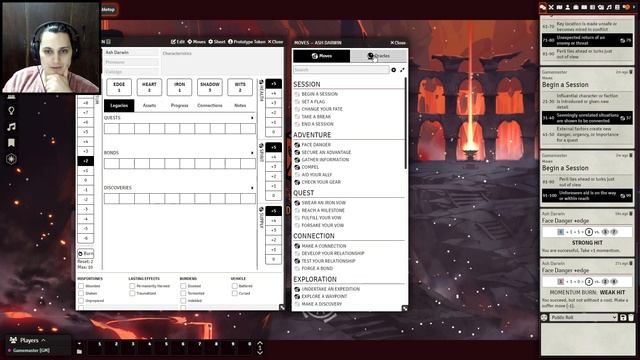Image resolution: width=640 pixels, height=360 pixels.
Task: Expand the Quests legacy track arrow
Action: pos(252,118)
